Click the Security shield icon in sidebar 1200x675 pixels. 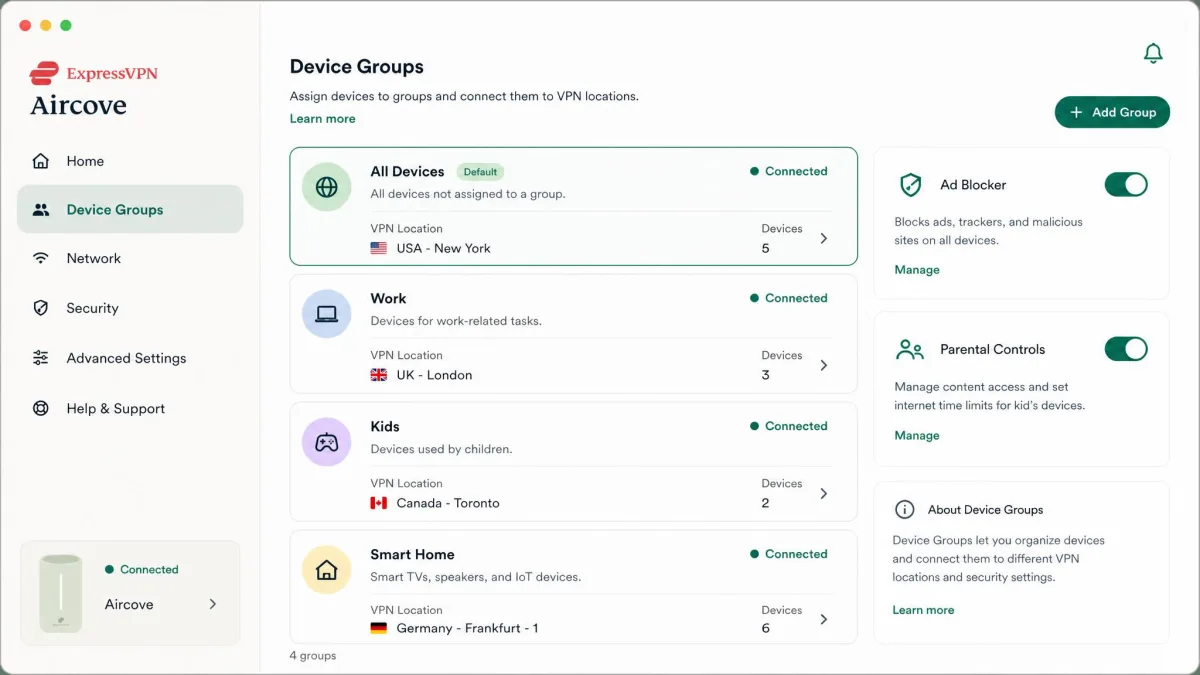(41, 308)
